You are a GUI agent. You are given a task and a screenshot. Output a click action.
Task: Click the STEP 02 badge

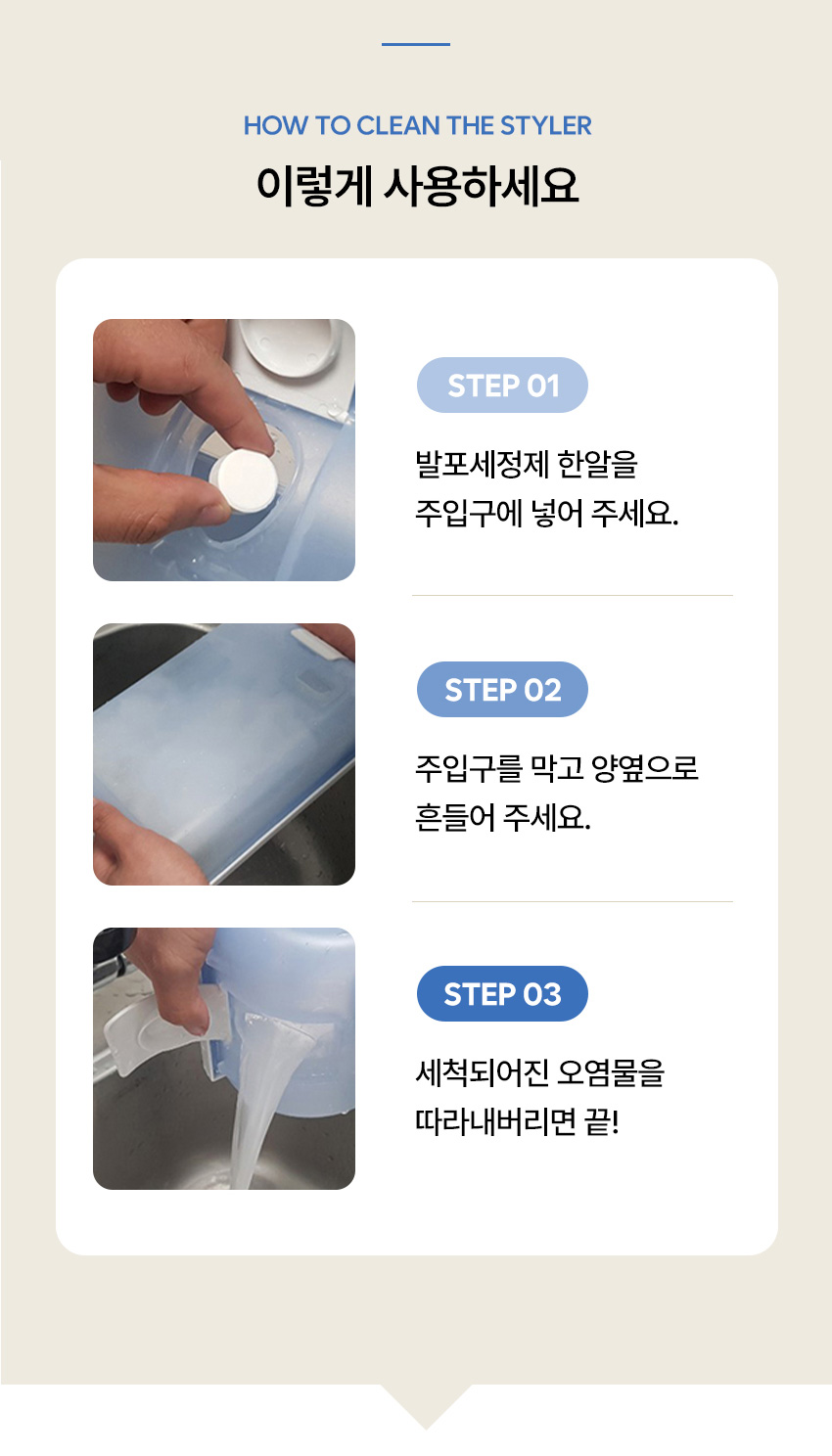tap(502, 690)
